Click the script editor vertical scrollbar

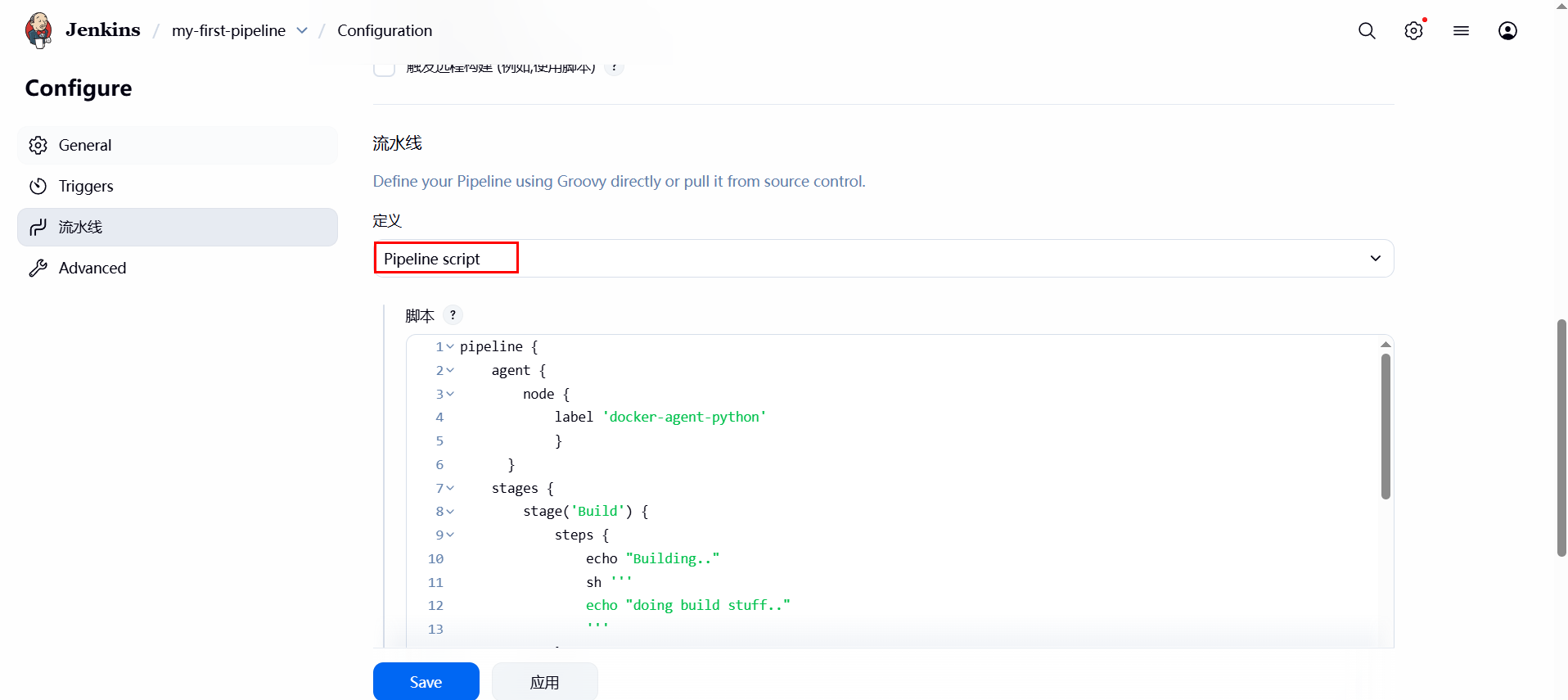[1386, 426]
